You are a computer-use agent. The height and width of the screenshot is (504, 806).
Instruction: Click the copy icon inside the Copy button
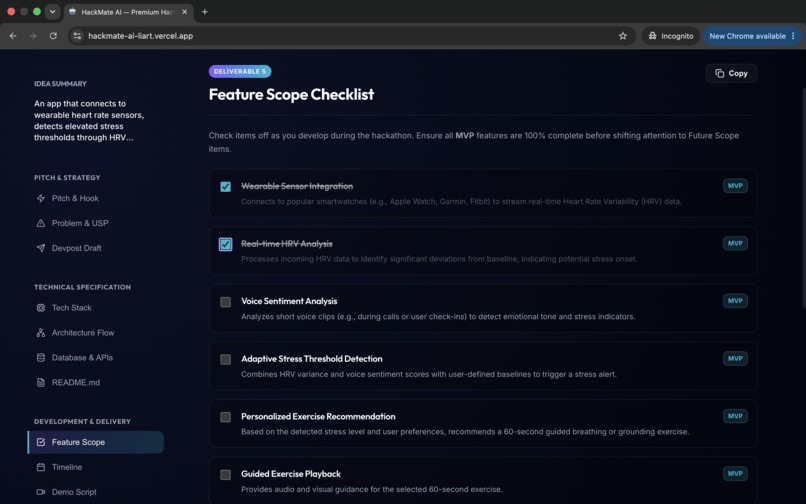point(720,74)
